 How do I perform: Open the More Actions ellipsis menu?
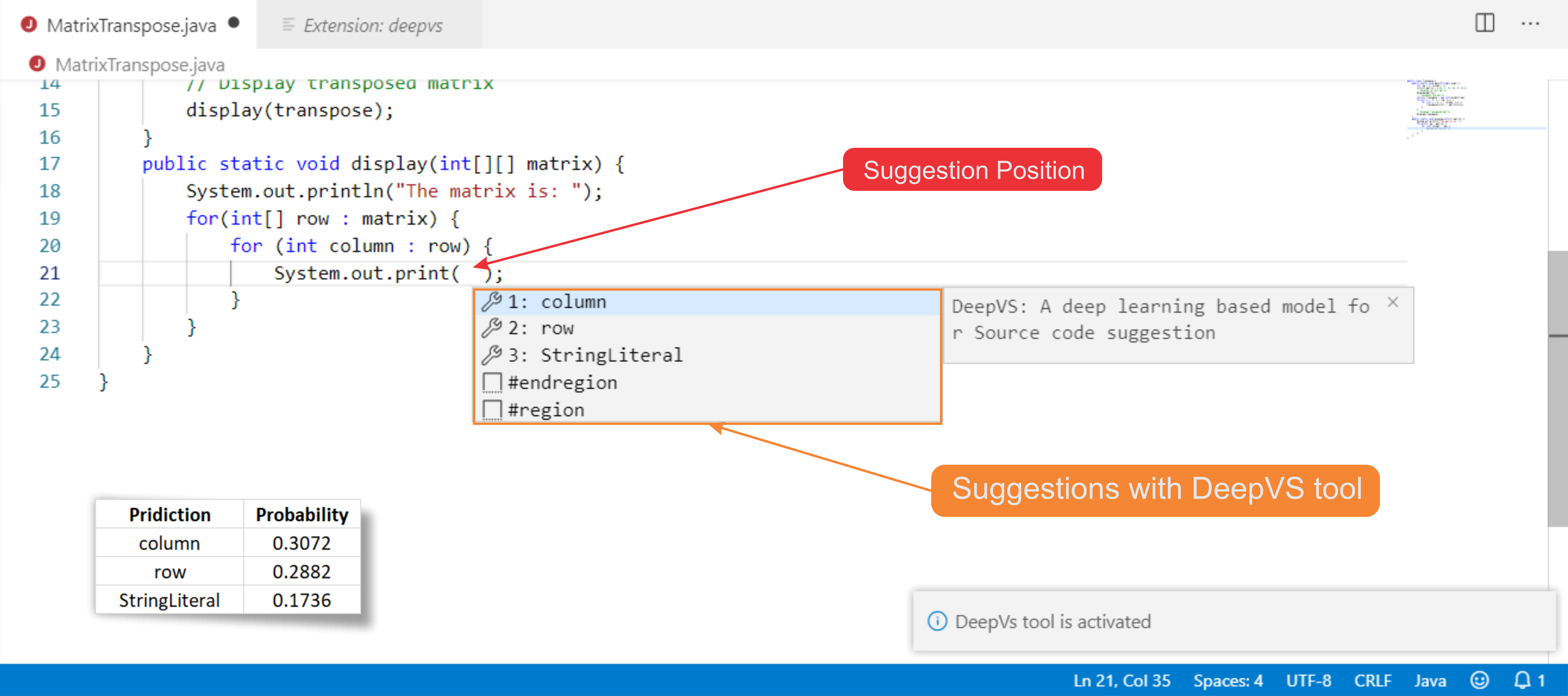pyautogui.click(x=1530, y=24)
